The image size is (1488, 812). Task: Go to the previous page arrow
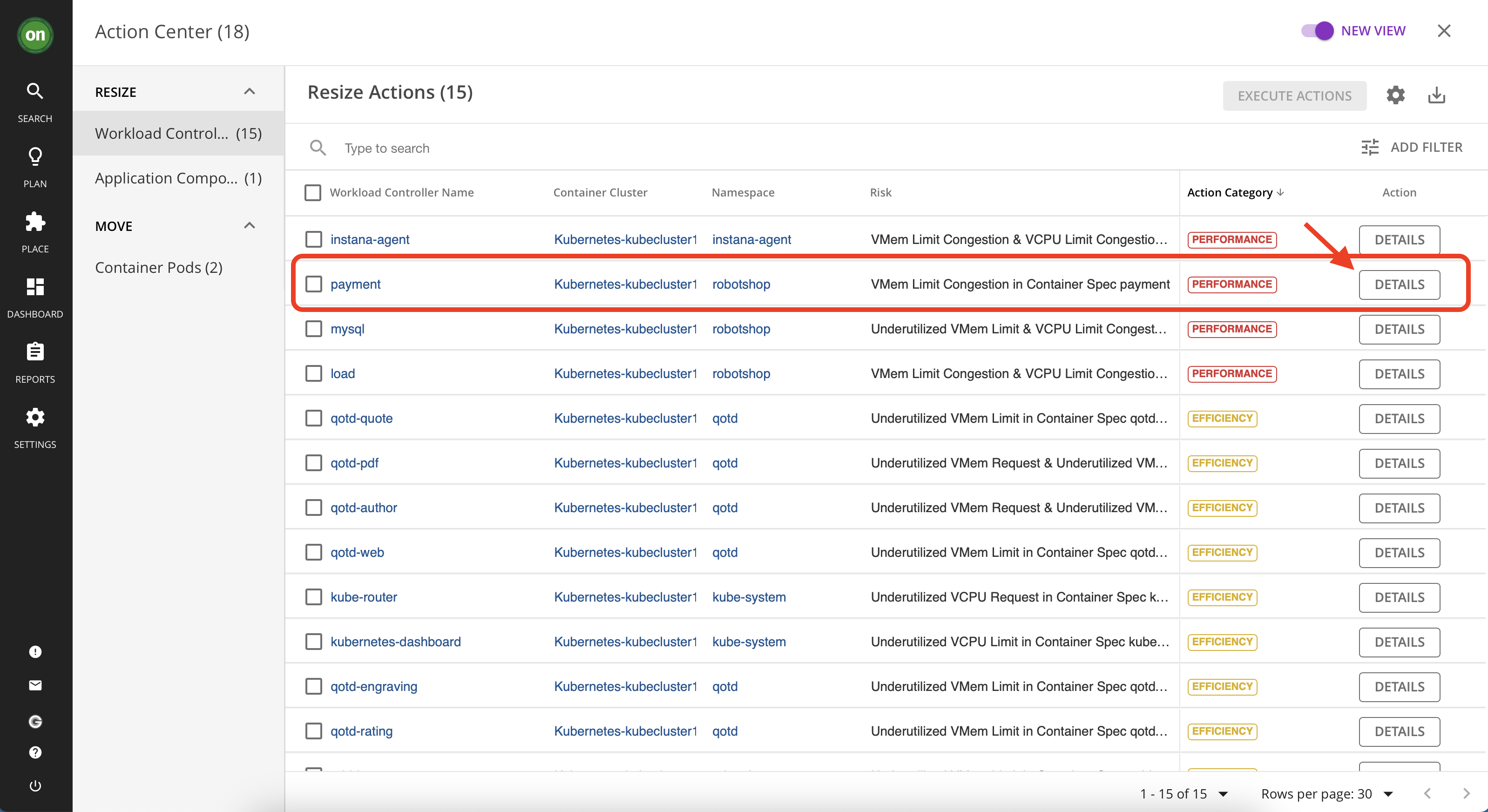click(x=1427, y=793)
